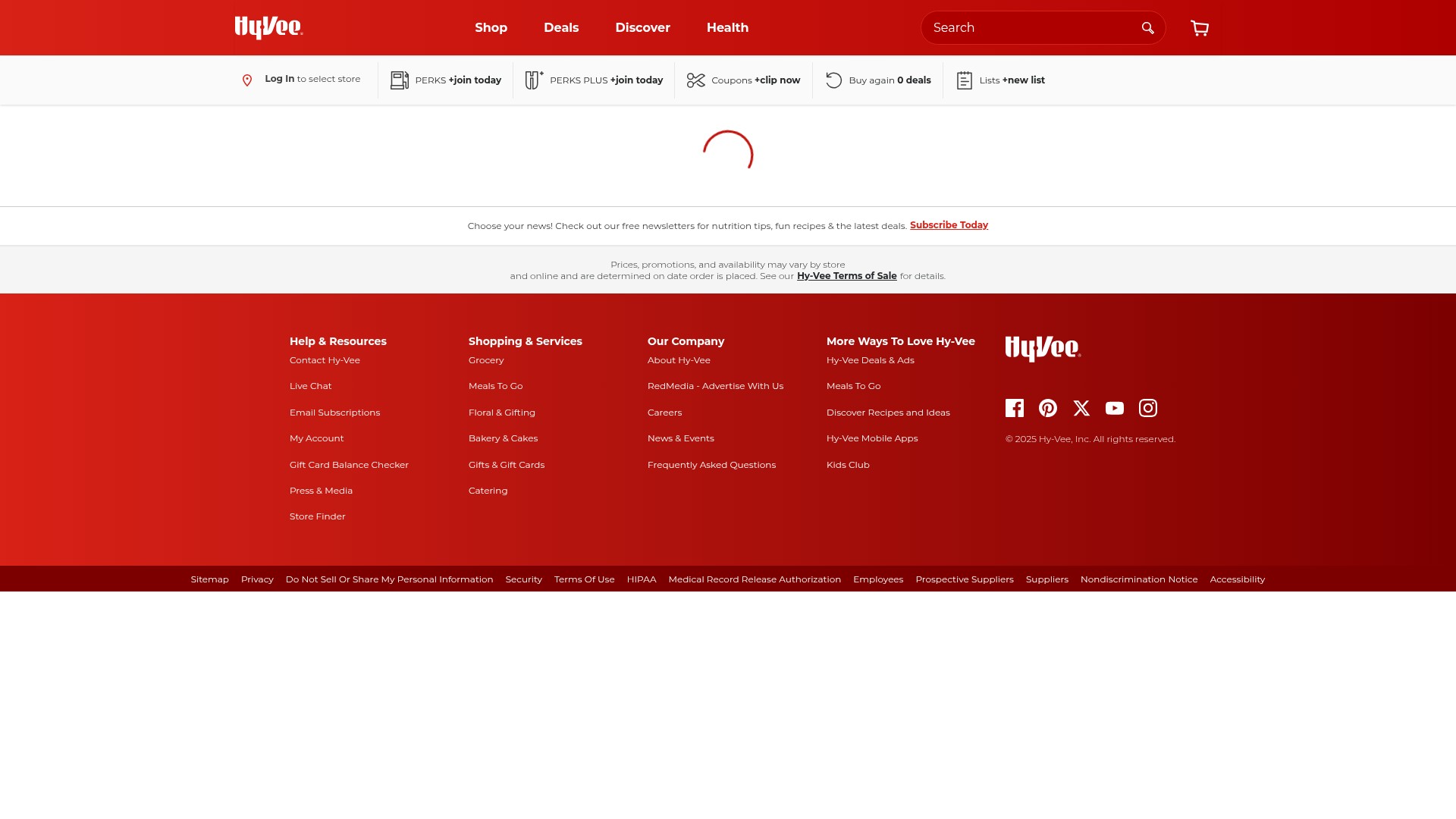This screenshot has height=819, width=1456.
Task: Open Medical Record Release Authorization
Action: pos(755,579)
